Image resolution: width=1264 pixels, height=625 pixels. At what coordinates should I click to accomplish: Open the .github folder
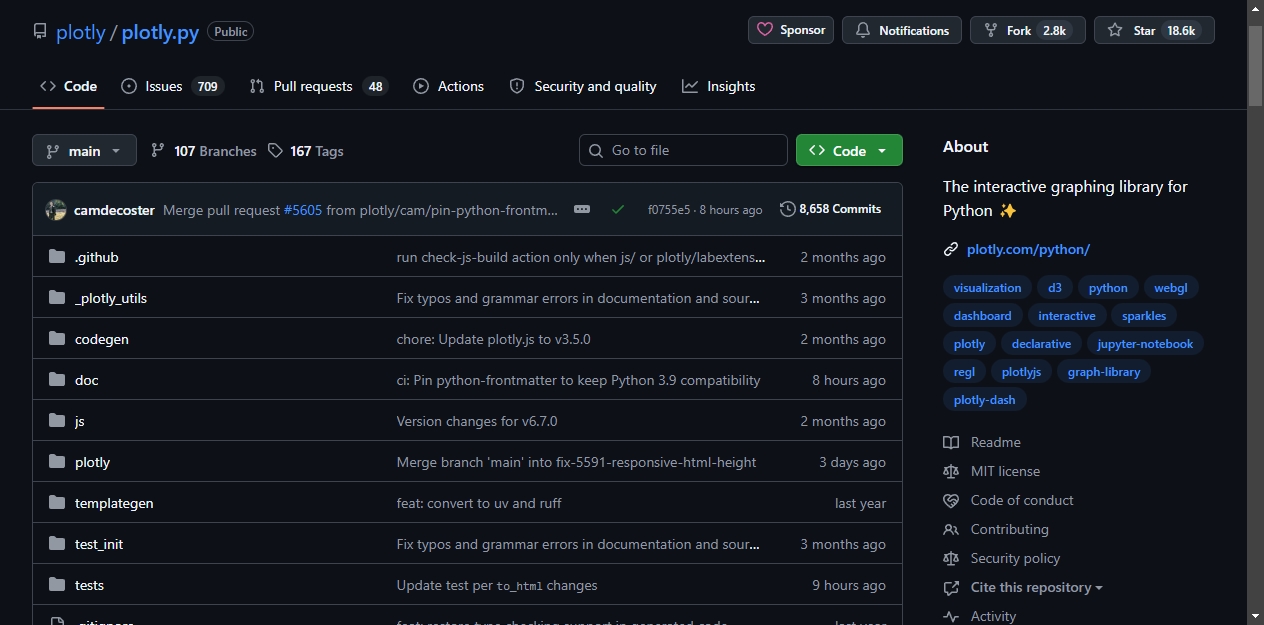pyautogui.click(x=97, y=257)
